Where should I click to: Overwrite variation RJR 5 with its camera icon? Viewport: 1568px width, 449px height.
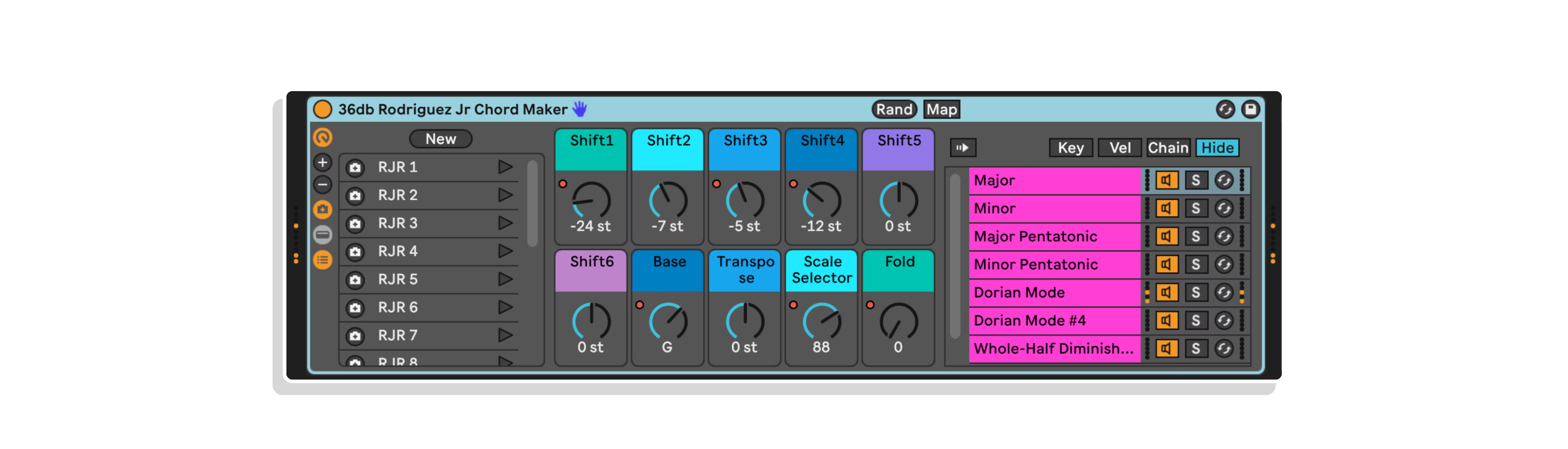[355, 279]
